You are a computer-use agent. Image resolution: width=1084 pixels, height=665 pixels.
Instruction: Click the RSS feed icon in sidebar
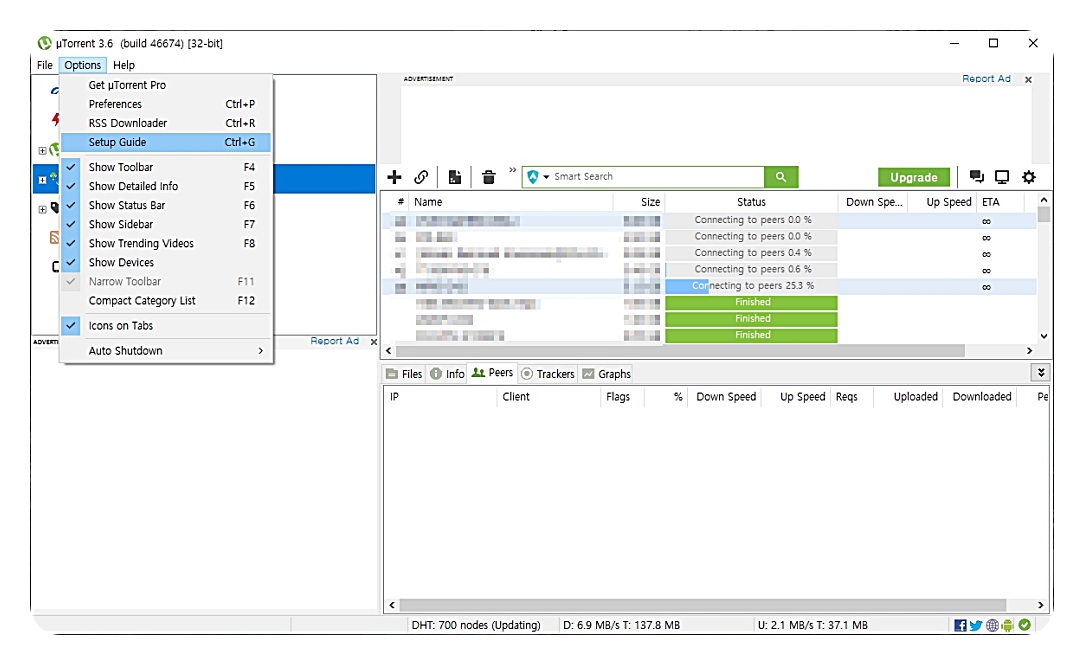pyautogui.click(x=54, y=238)
